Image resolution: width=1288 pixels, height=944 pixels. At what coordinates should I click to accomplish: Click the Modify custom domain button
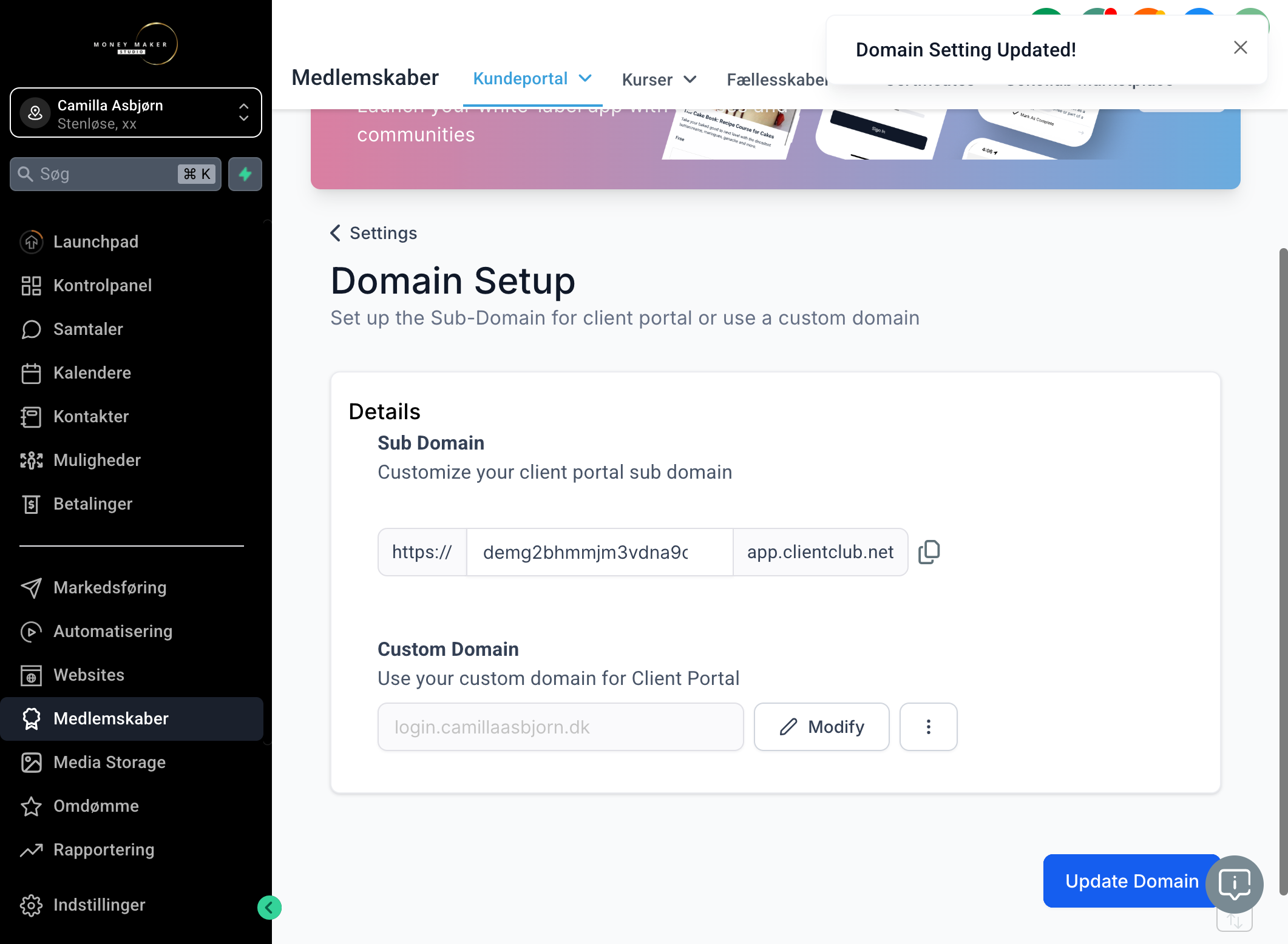pos(822,727)
